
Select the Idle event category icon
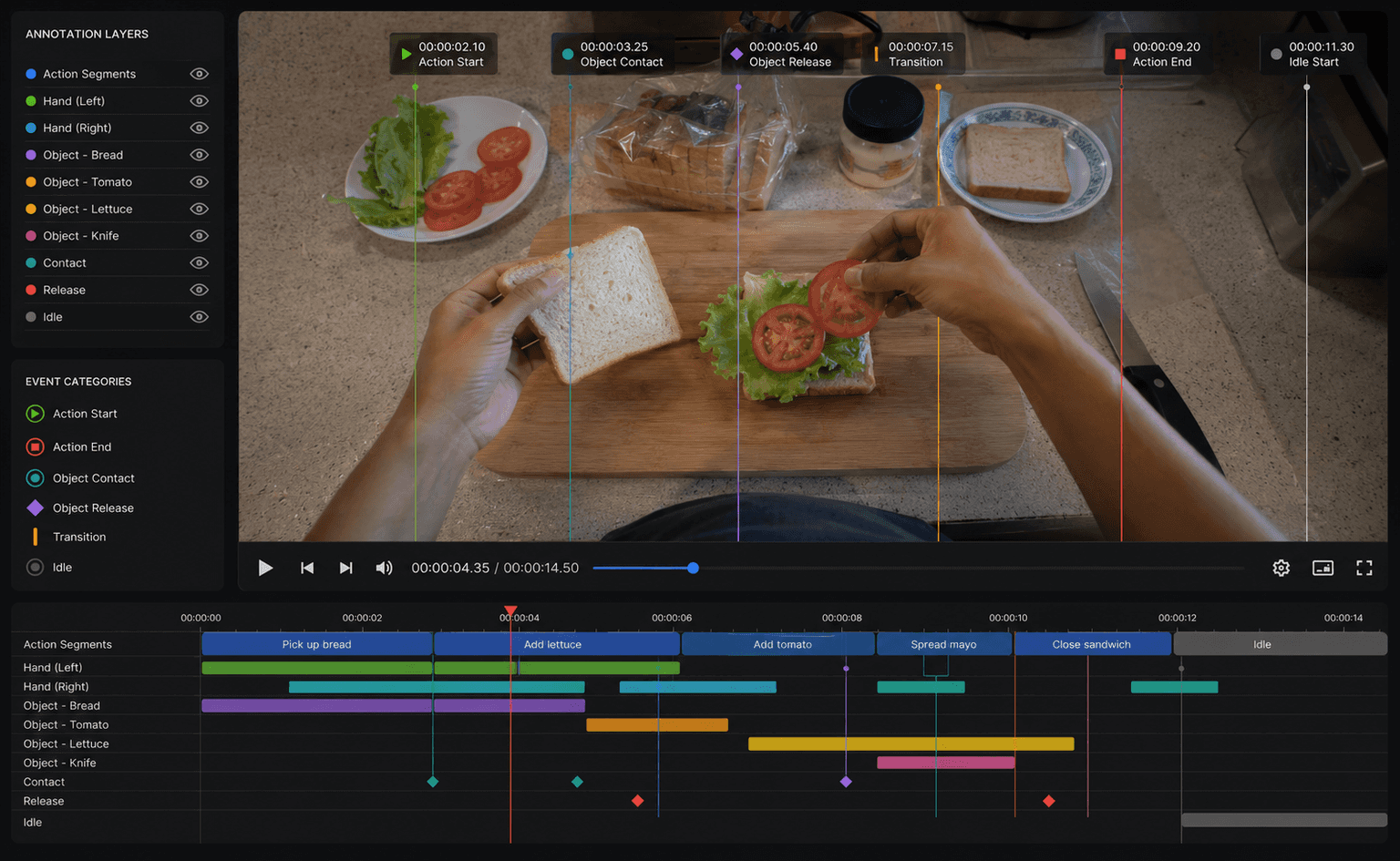35,567
